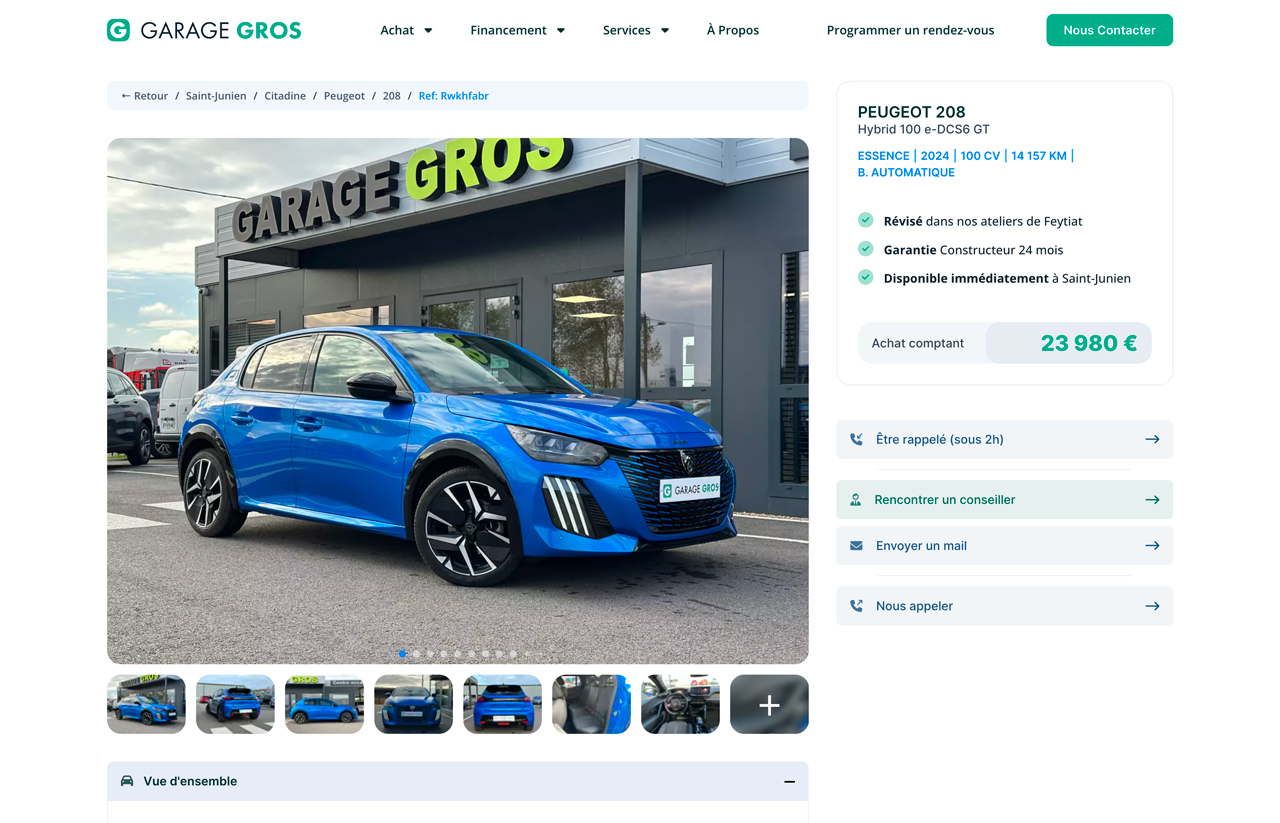Select the first carousel dot indicator
This screenshot has width=1280, height=823.
pyautogui.click(x=403, y=654)
